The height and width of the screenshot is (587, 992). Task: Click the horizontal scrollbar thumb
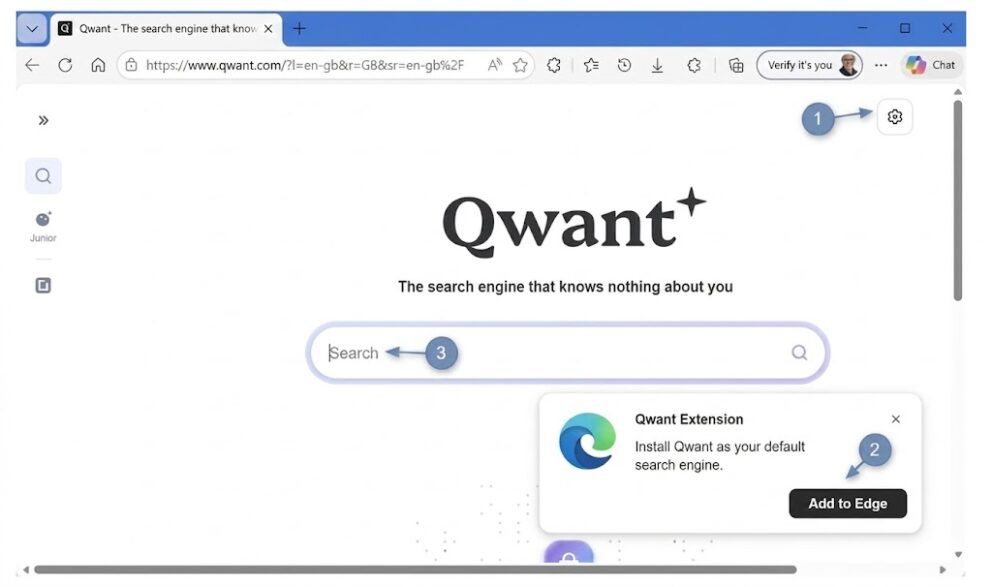click(415, 569)
